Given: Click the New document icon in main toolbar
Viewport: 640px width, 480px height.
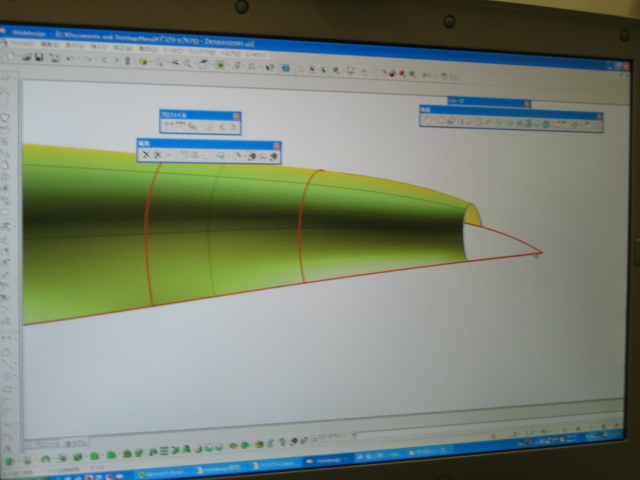Looking at the screenshot, I should pos(11,56).
